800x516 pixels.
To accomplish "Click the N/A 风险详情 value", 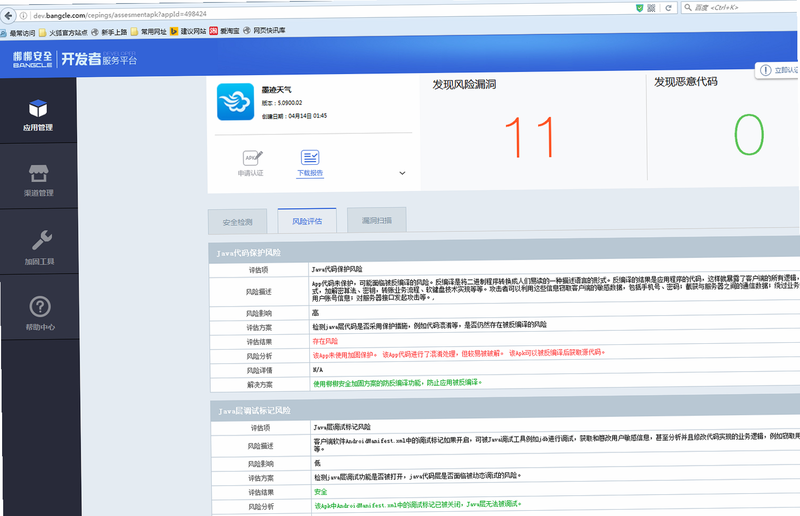I will tap(318, 370).
